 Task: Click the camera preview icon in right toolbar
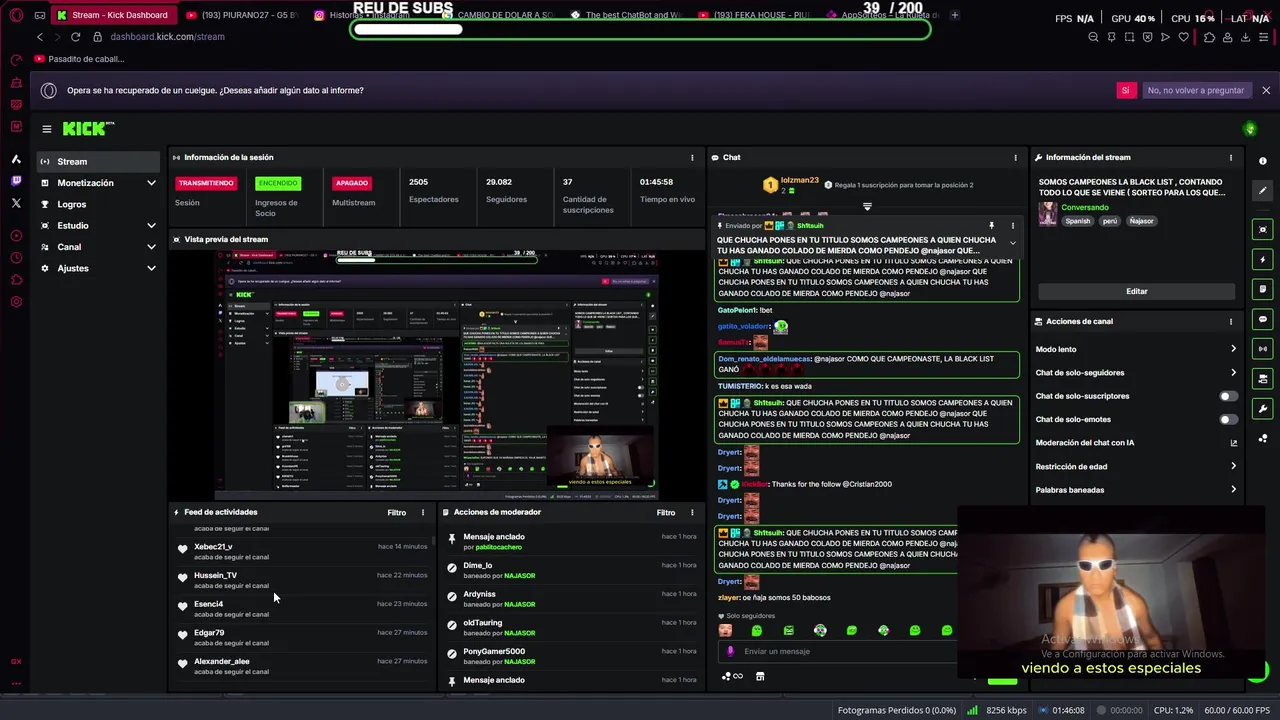click(x=1263, y=379)
